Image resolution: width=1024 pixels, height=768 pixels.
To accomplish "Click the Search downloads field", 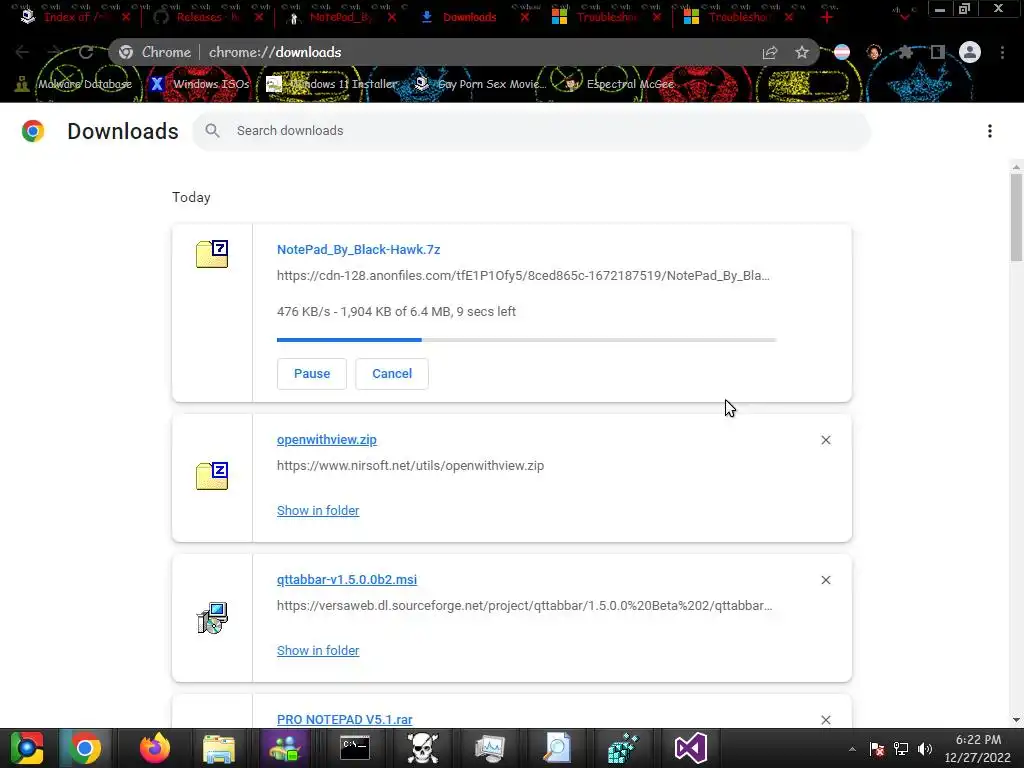I will click(x=531, y=131).
